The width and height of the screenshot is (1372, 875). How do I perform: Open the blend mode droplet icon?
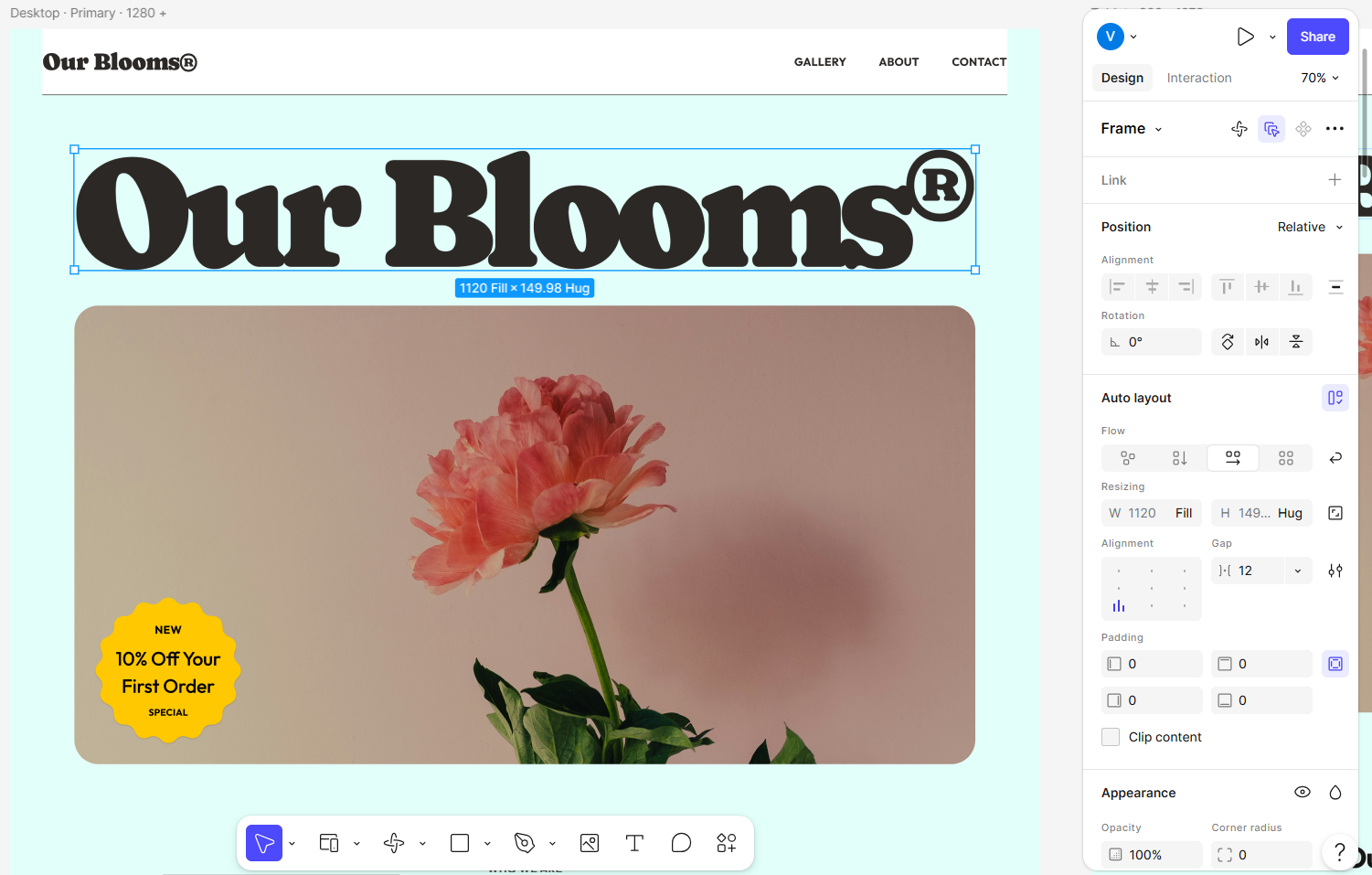[1335, 793]
